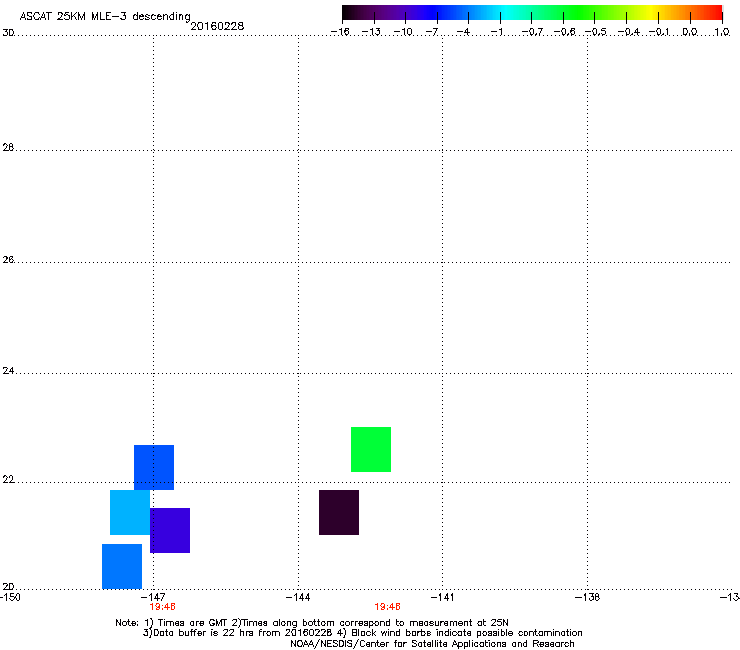Click the rainbow color scale bar

click(x=532, y=13)
